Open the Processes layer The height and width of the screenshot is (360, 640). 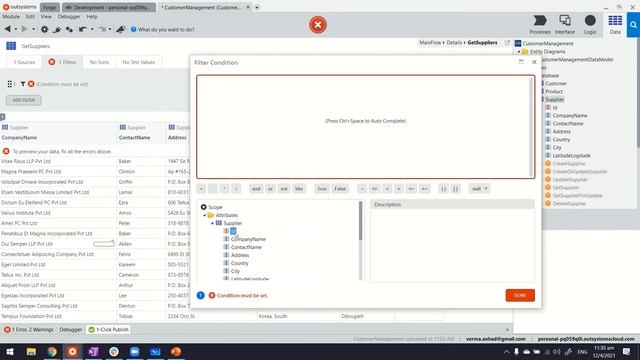(540, 24)
